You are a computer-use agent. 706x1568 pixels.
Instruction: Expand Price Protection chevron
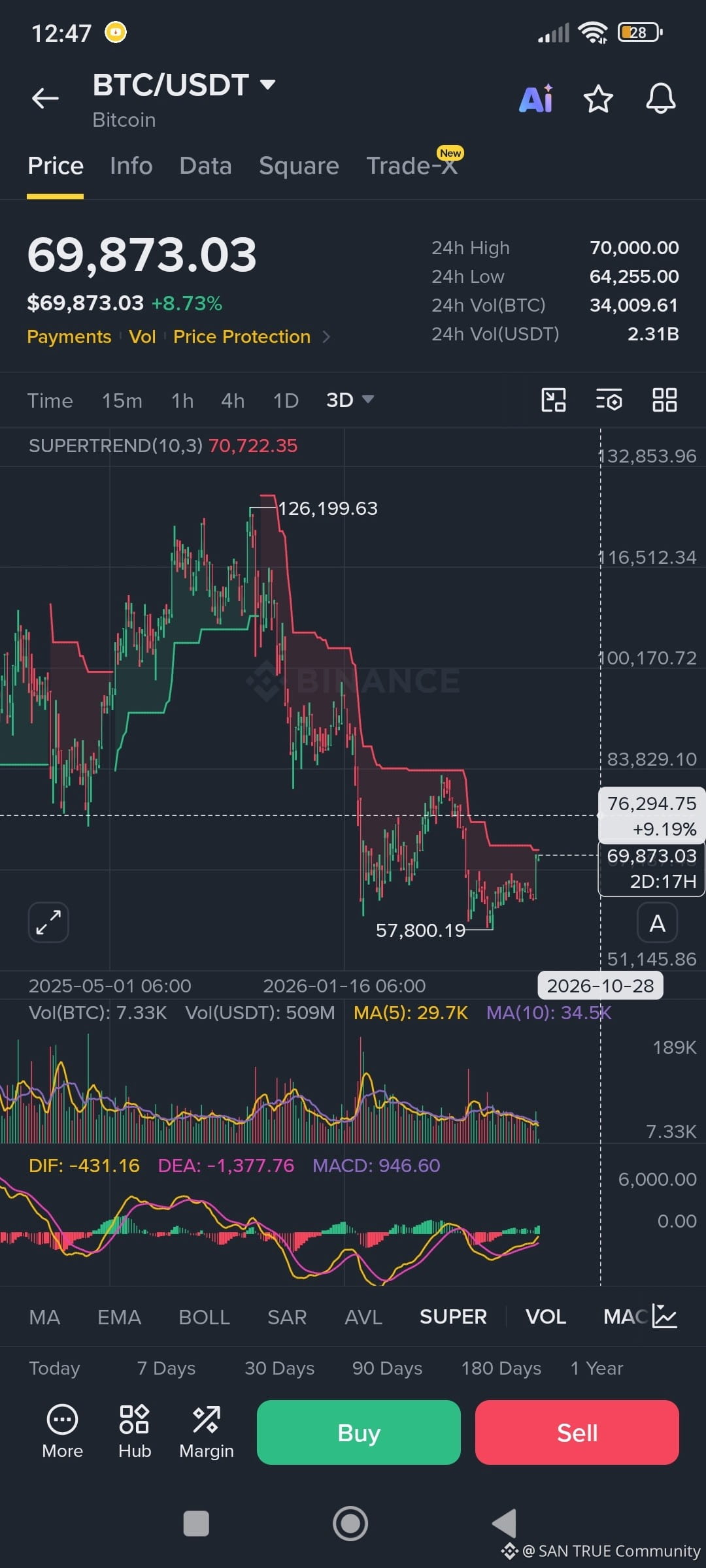[326, 337]
